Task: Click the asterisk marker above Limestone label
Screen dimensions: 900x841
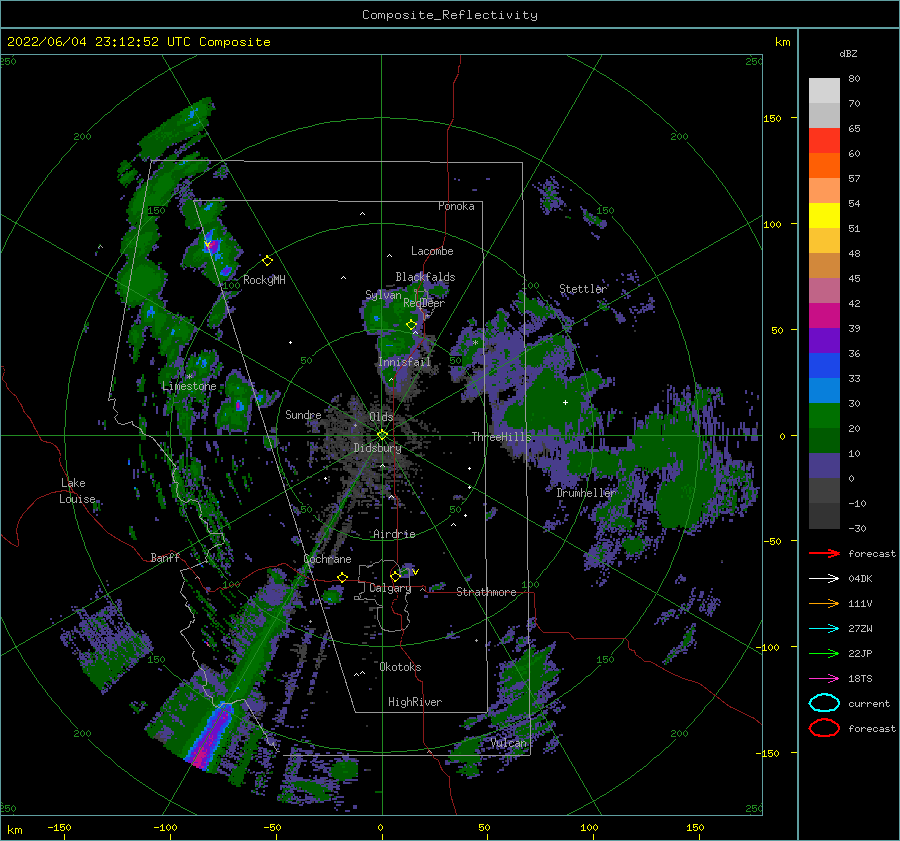Action: (x=189, y=377)
